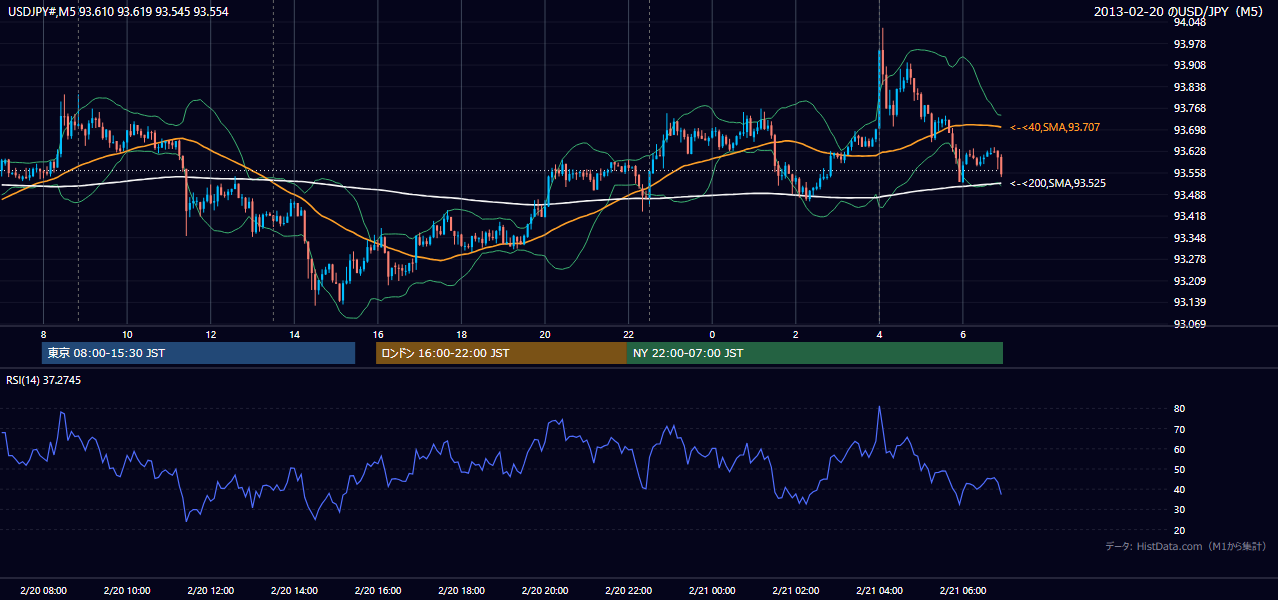
Task: Click the 2/20 10:00 time axis label
Action: click(127, 591)
